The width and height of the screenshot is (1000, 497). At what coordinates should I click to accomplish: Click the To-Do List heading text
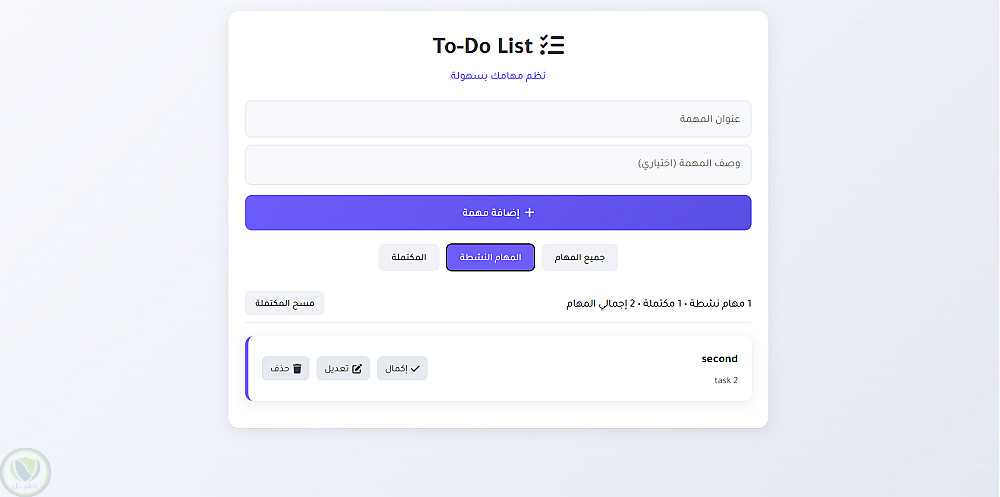click(482, 45)
